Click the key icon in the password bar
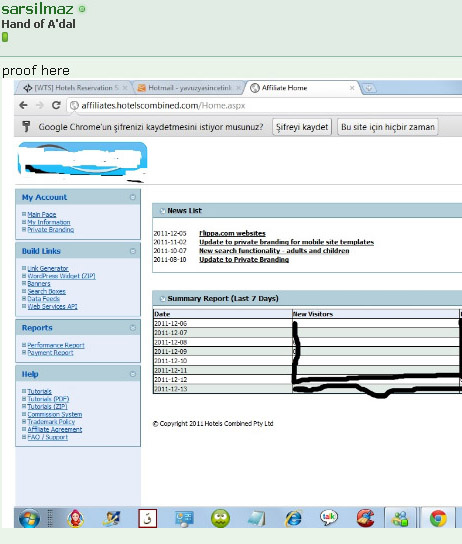Screen dimensions: 462x544 point(26,127)
